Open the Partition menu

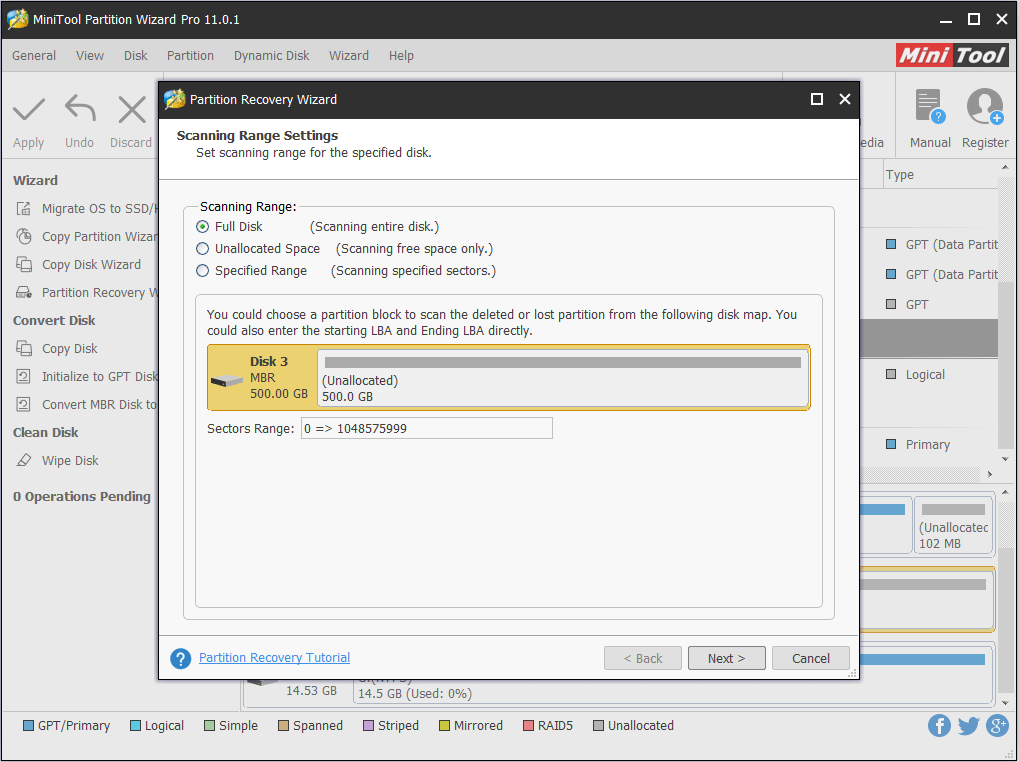[x=190, y=56]
